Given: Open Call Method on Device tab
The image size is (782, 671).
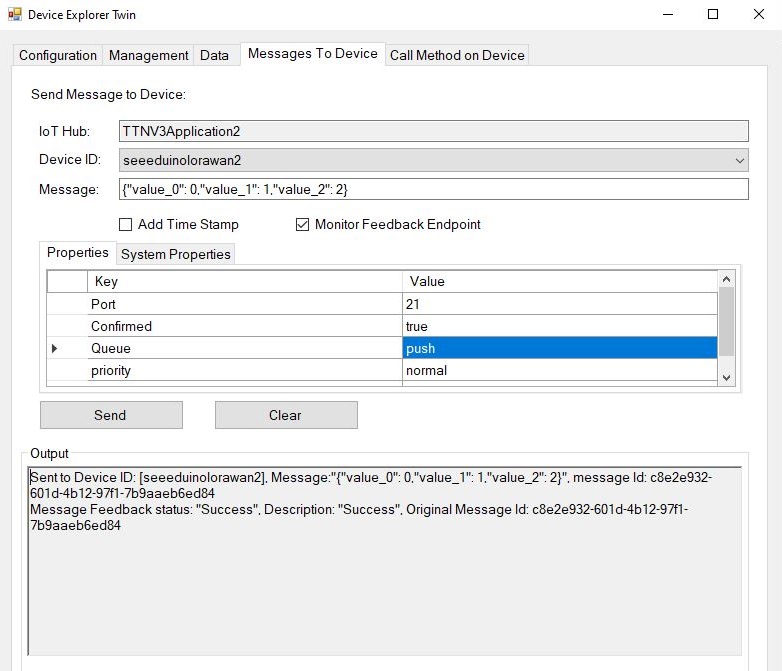Looking at the screenshot, I should point(457,56).
